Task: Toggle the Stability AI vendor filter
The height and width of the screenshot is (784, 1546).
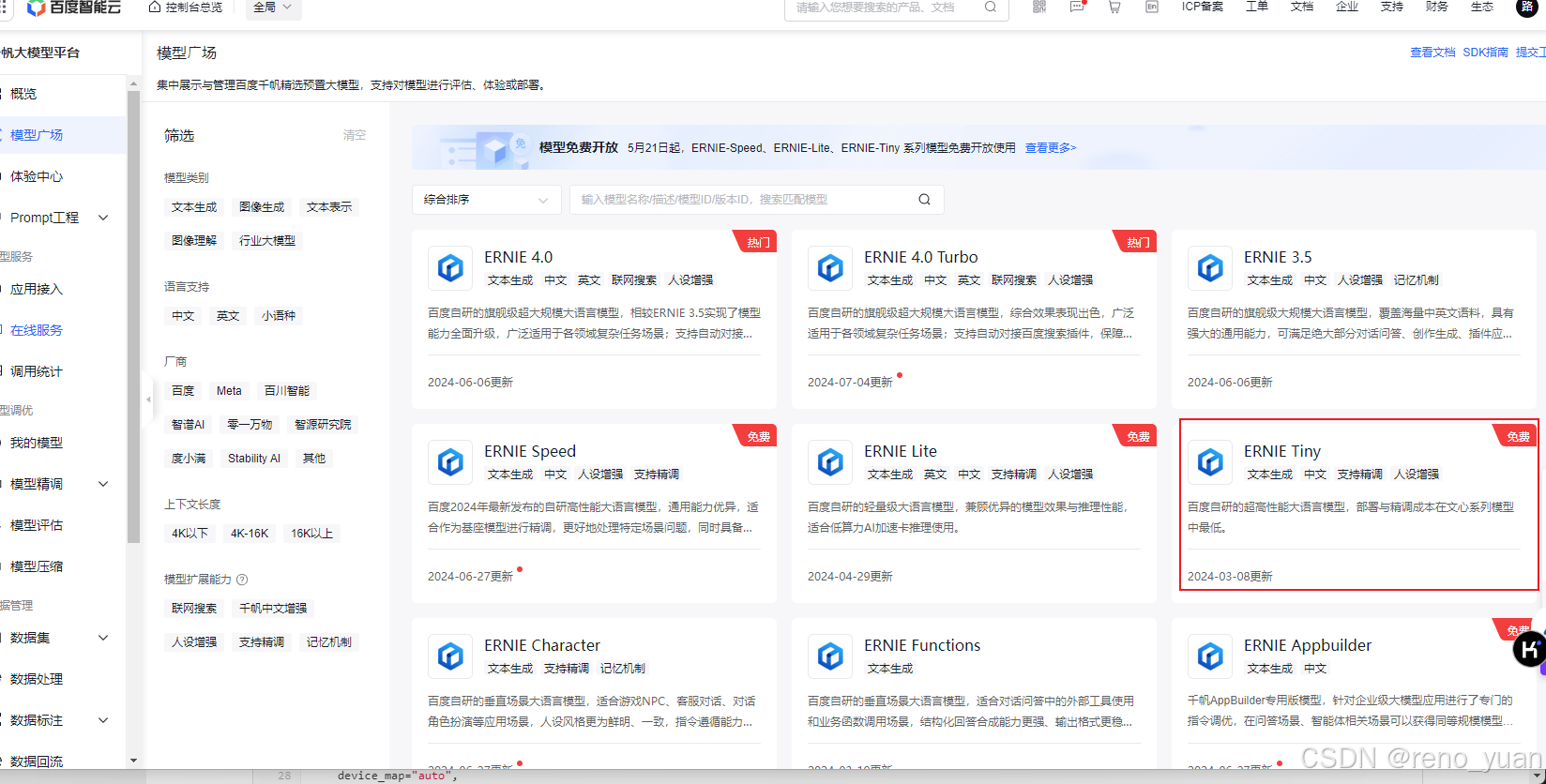Action: [254, 459]
